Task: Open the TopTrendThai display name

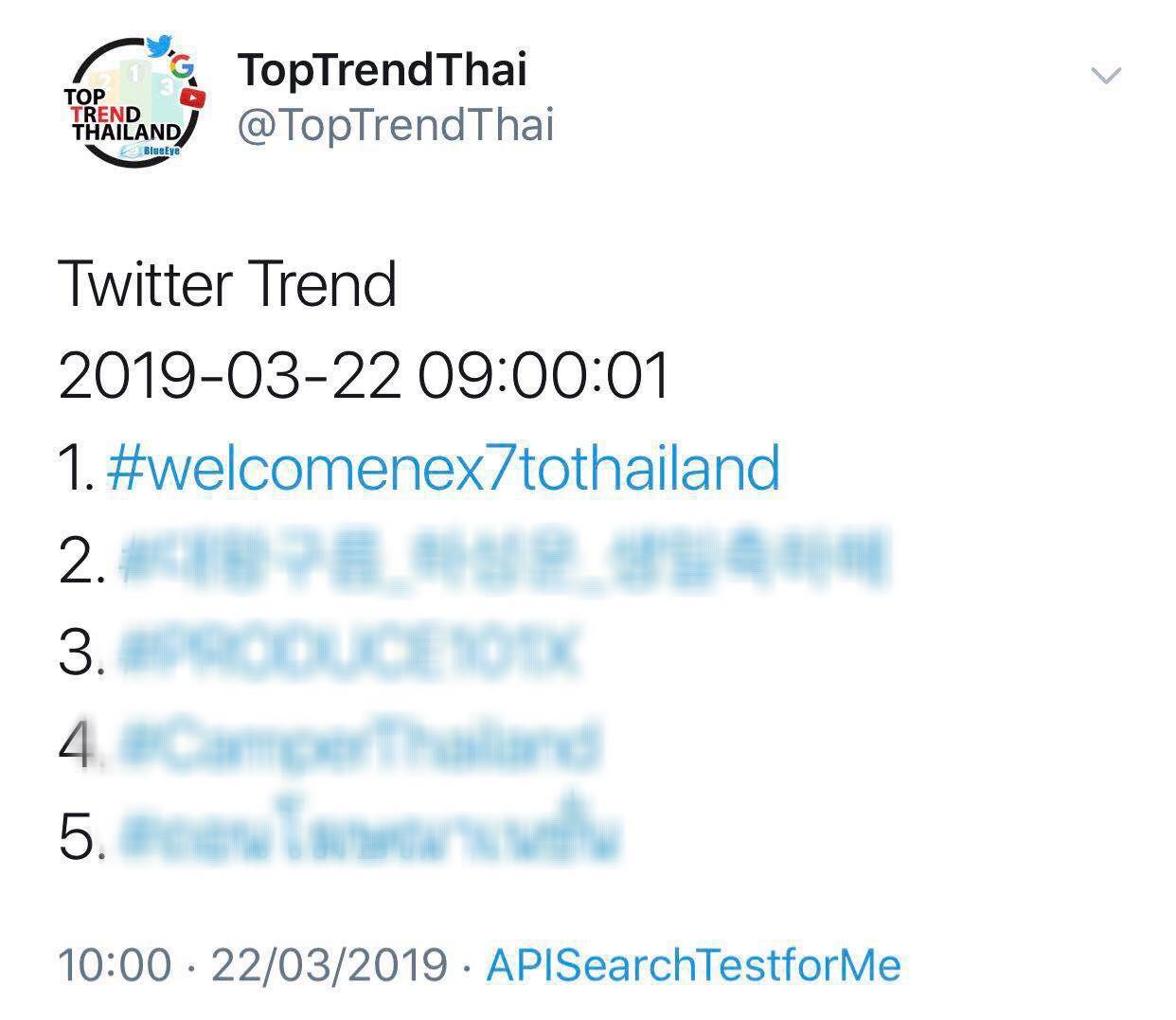Action: 382,69
